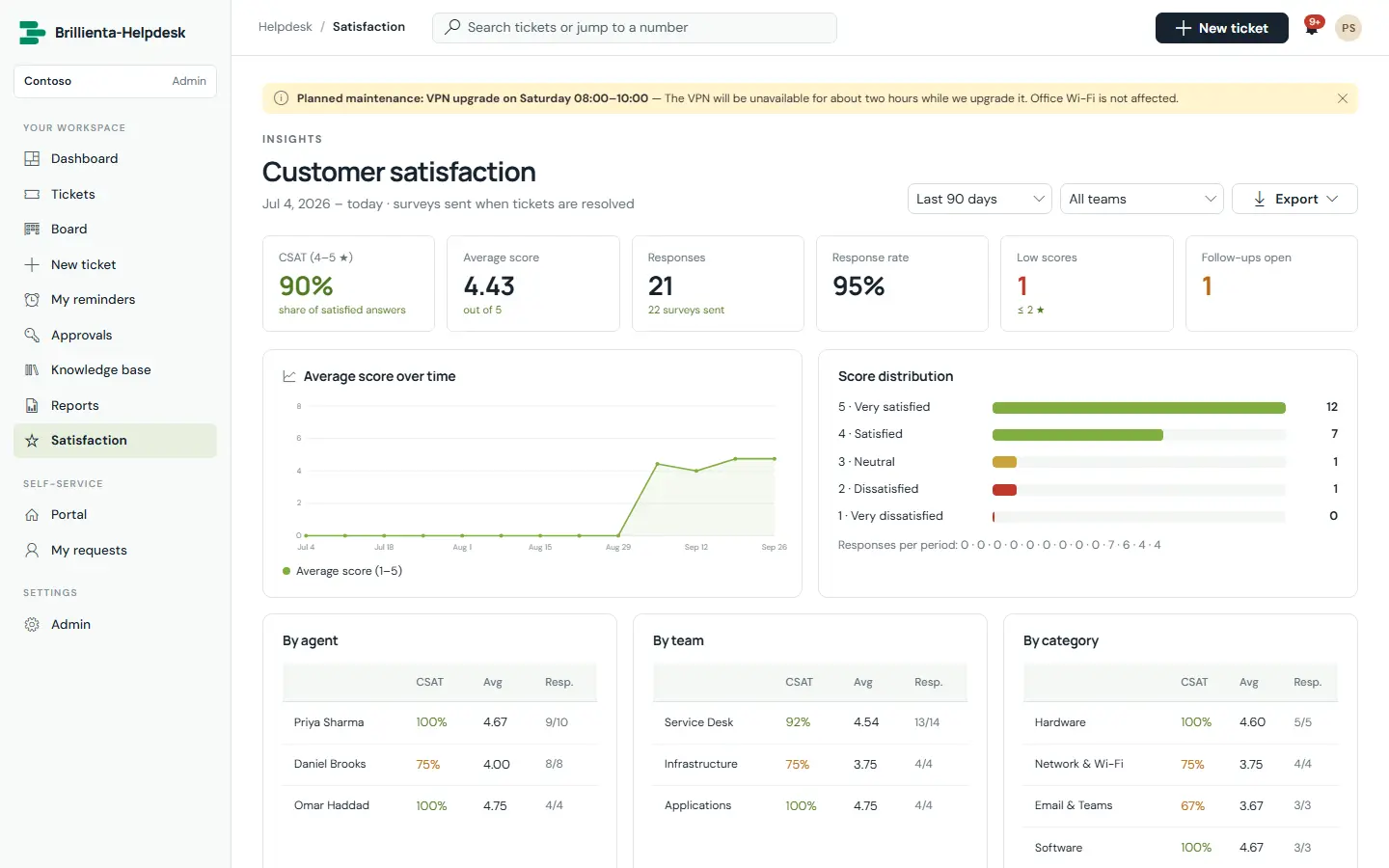Screen dimensions: 1389x868
Task: Click the Low scores card
Action: [x=1087, y=284]
